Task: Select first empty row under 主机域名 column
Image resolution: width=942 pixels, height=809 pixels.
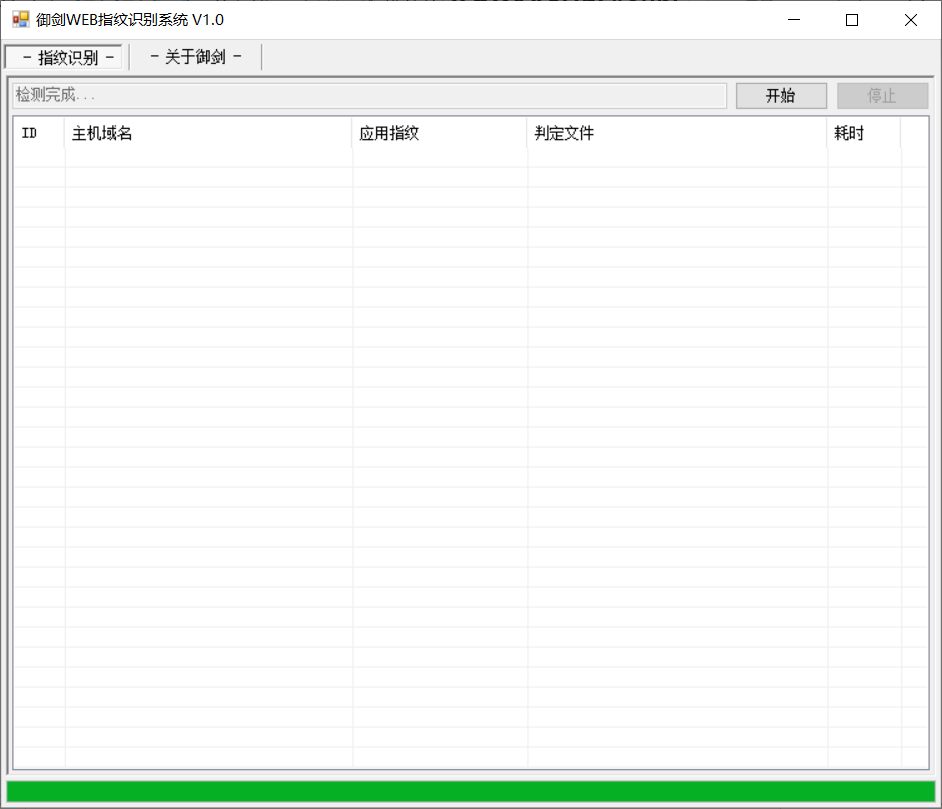Action: 208,158
